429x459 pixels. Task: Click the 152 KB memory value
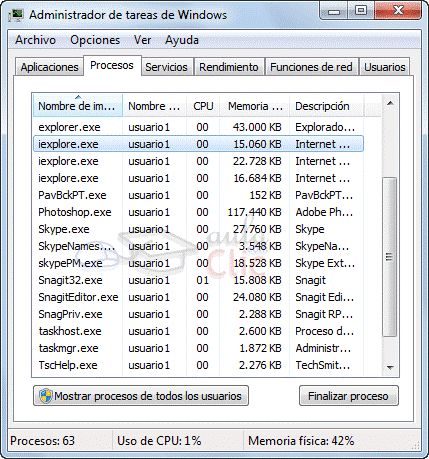pos(265,195)
